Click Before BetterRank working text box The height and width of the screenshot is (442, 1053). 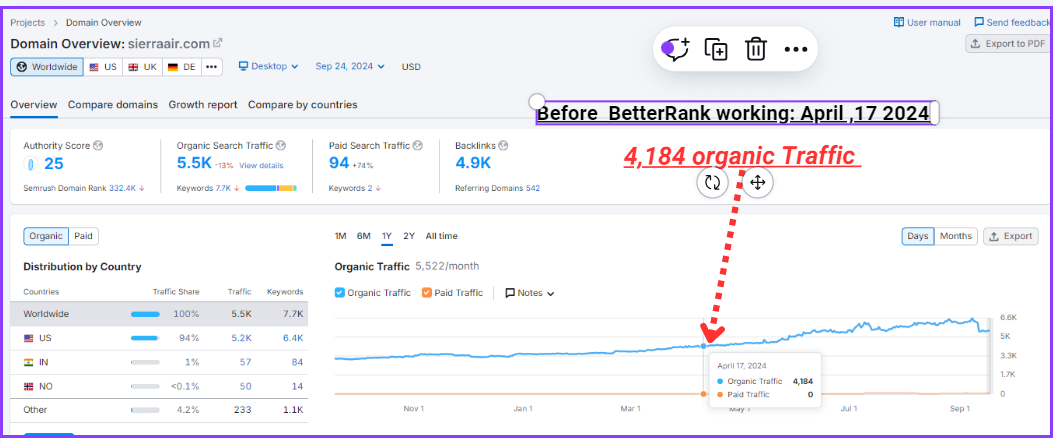click(733, 114)
